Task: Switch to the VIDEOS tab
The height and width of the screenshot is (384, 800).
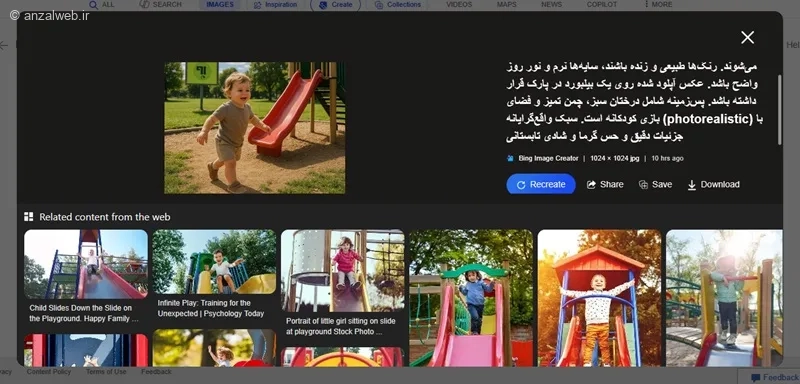Action: (459, 5)
